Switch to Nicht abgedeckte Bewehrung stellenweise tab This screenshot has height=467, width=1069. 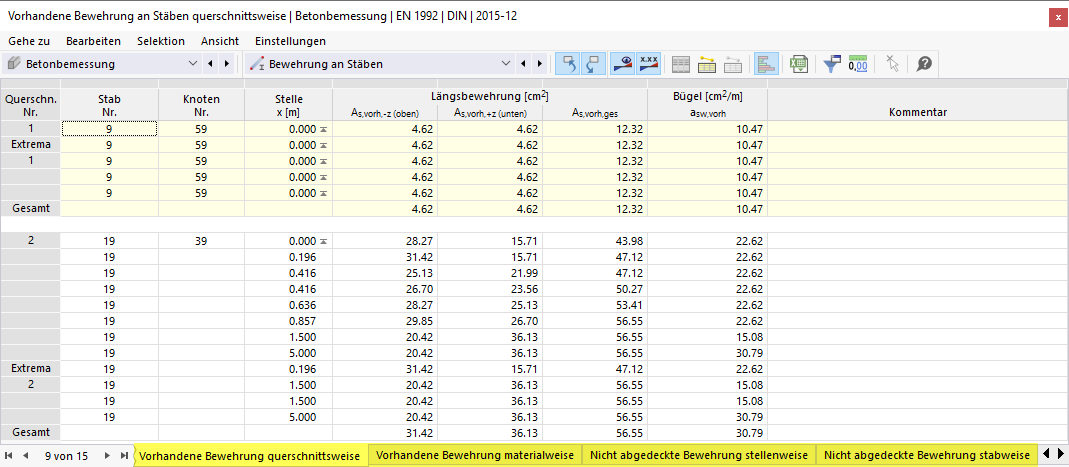click(x=699, y=455)
